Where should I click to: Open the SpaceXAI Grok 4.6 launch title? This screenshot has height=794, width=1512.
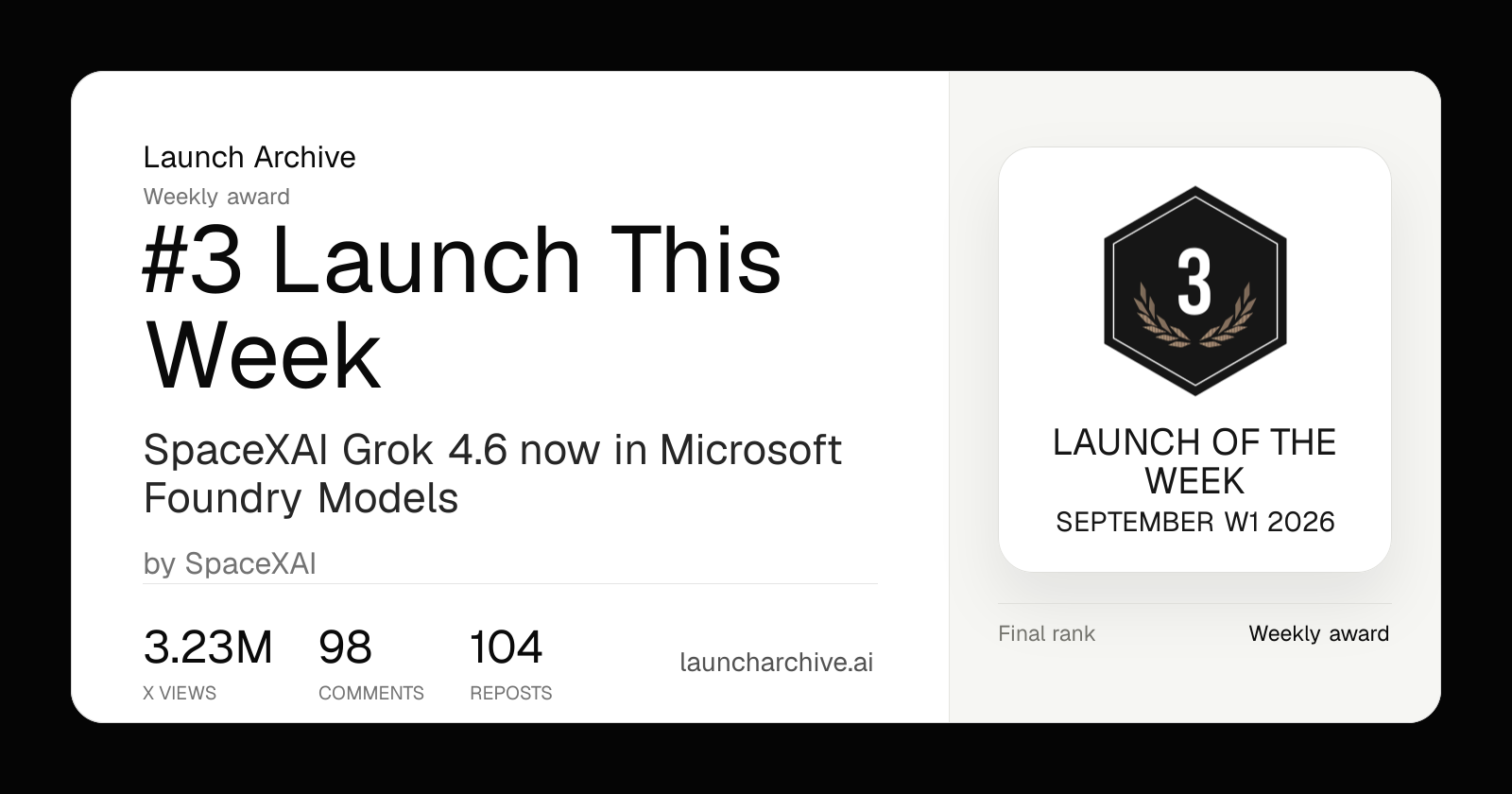491,474
